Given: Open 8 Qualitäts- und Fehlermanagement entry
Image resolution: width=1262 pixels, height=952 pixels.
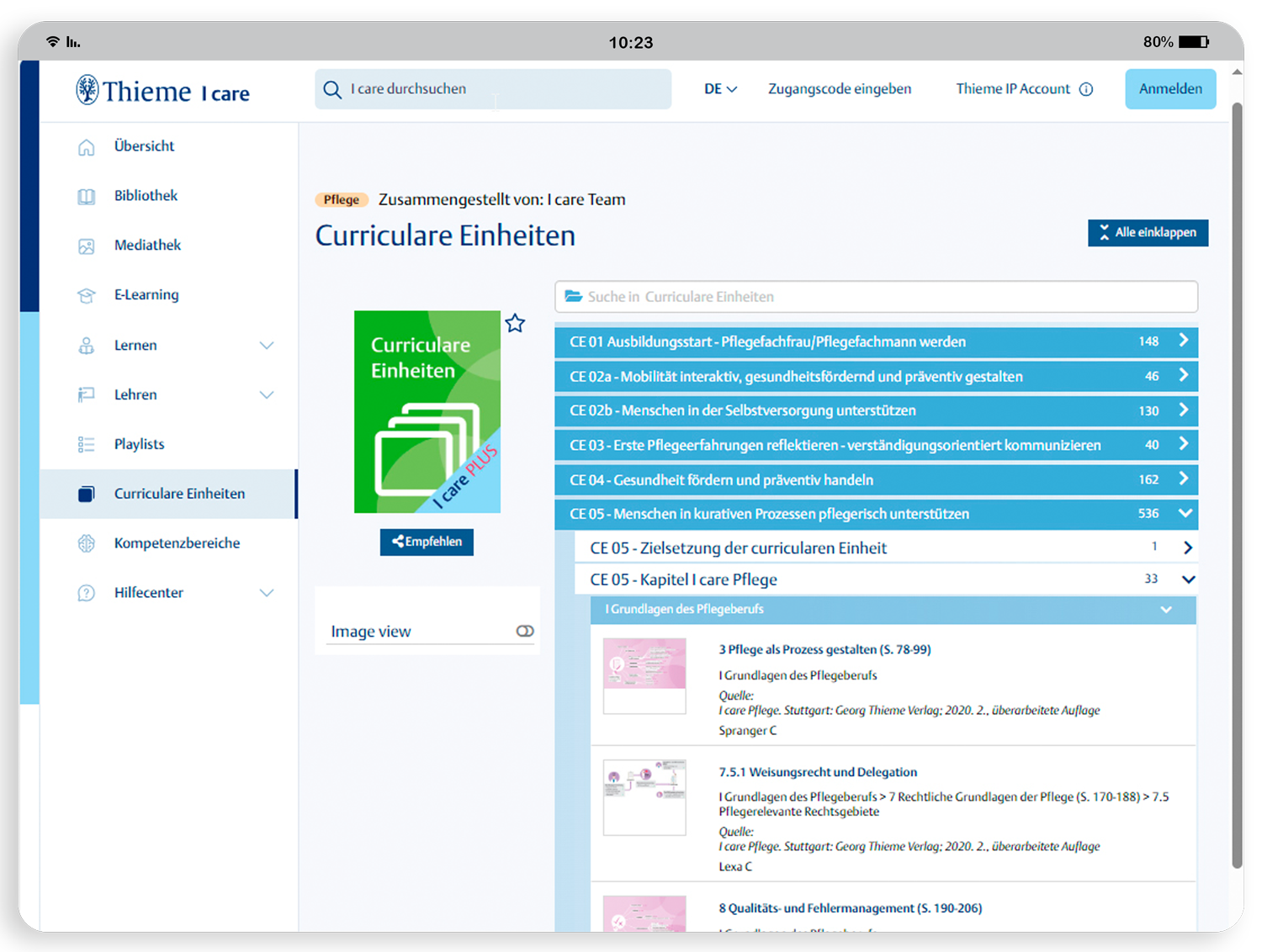Looking at the screenshot, I should [x=850, y=908].
